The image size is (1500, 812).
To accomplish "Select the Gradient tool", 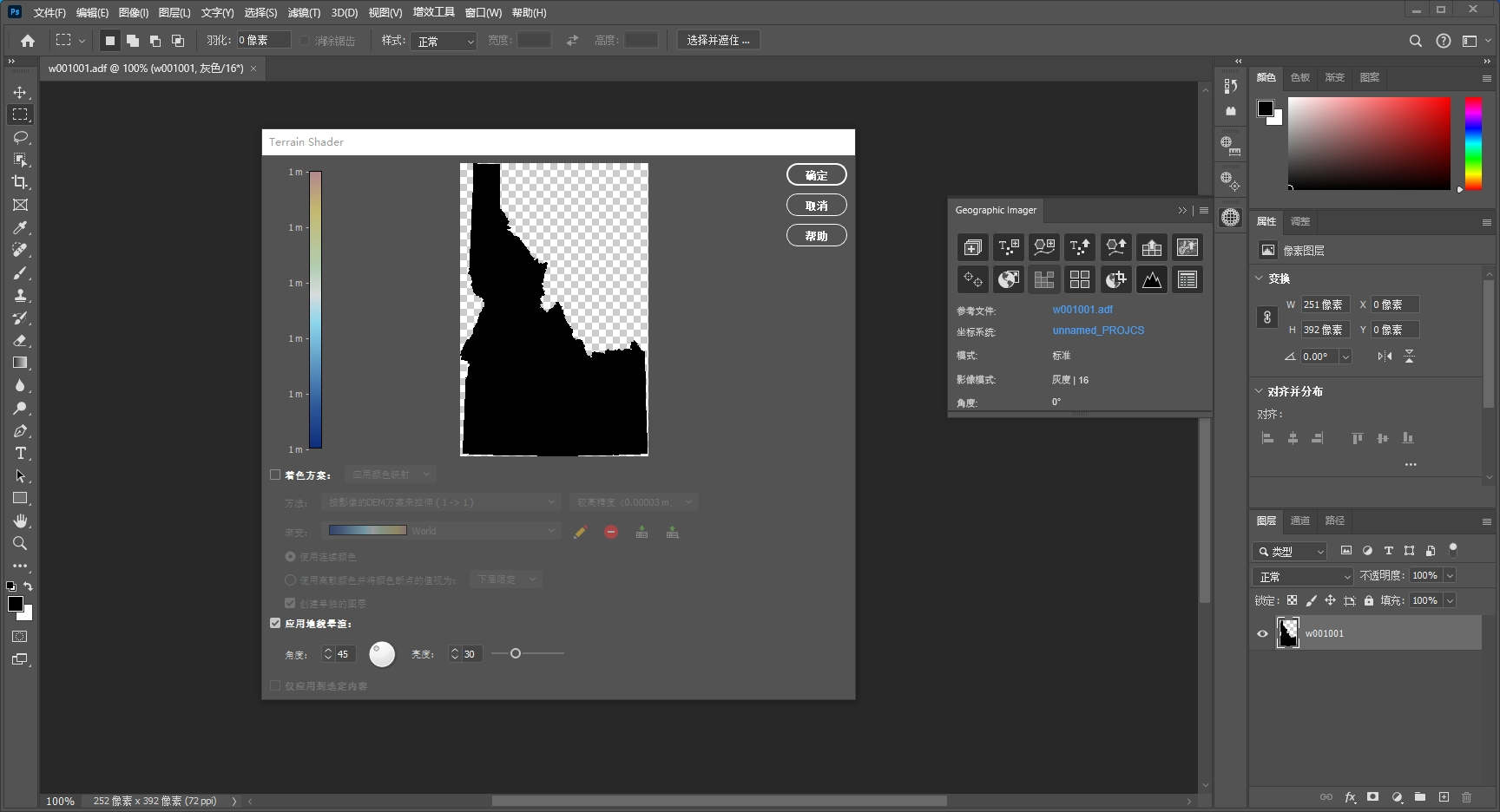I will pyautogui.click(x=20, y=363).
